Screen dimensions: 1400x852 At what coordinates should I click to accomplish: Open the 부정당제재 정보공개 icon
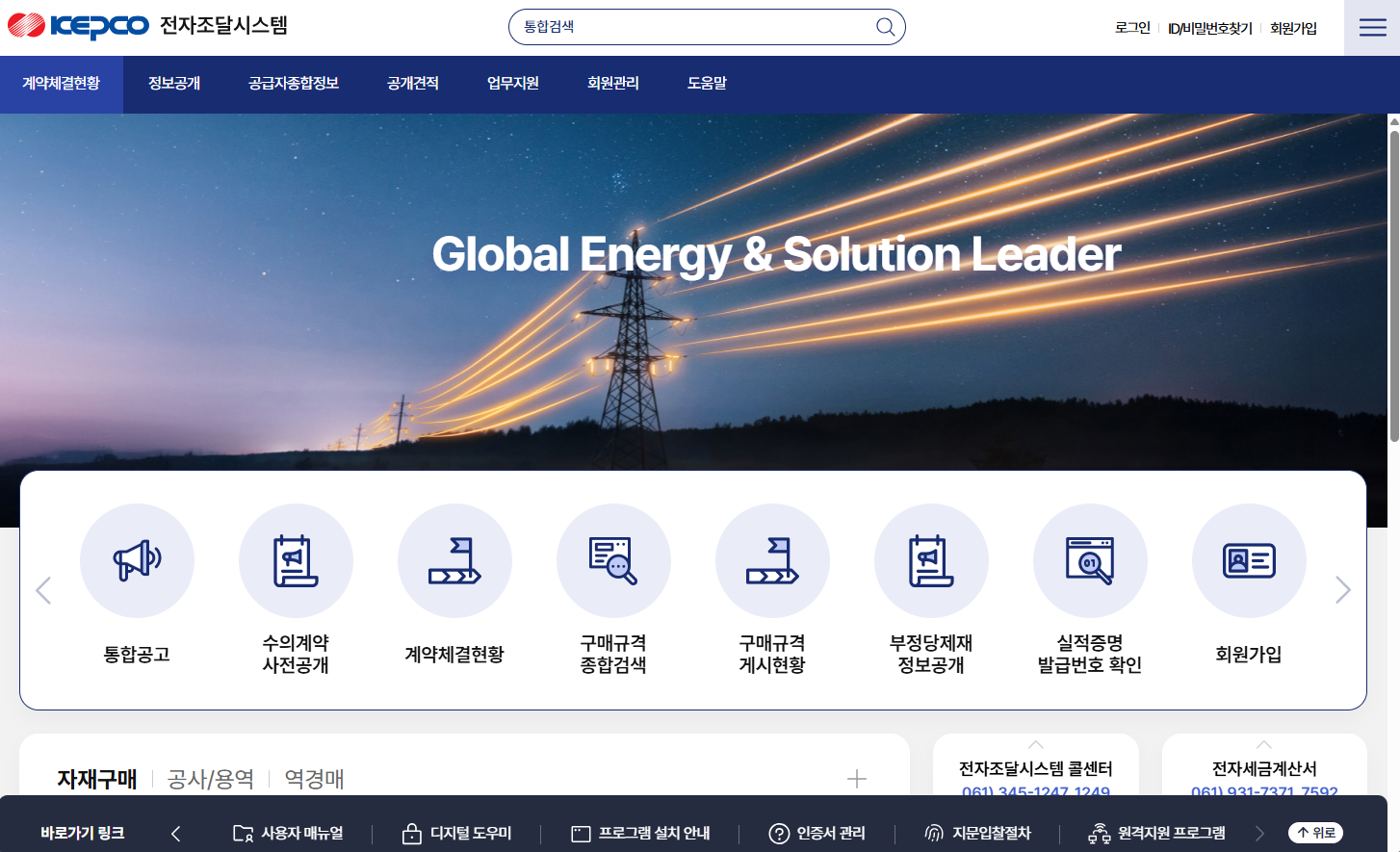point(931,560)
